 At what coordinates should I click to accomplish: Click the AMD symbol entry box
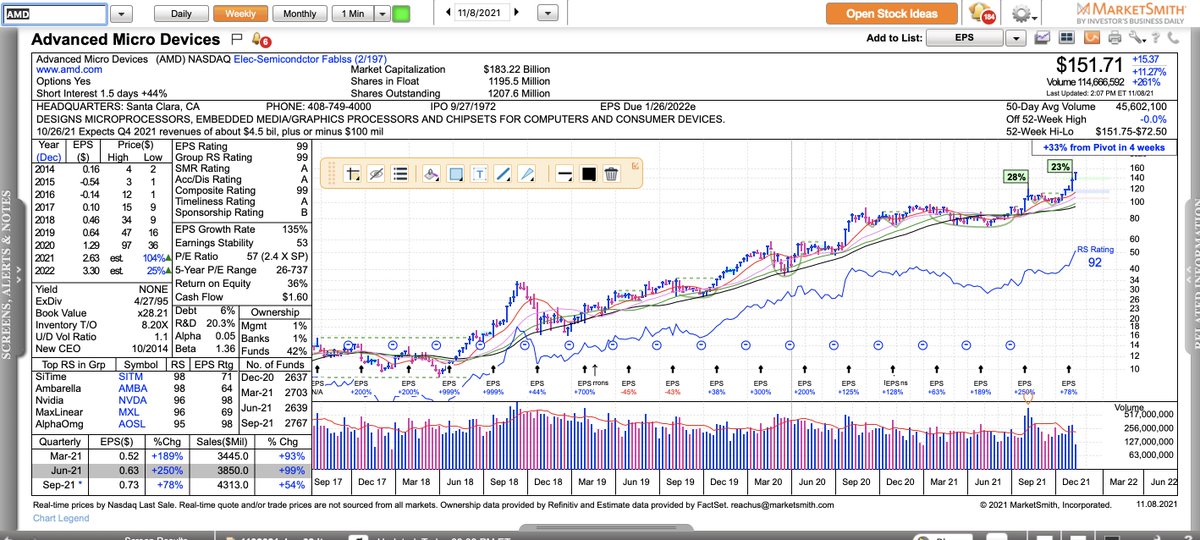pos(53,14)
